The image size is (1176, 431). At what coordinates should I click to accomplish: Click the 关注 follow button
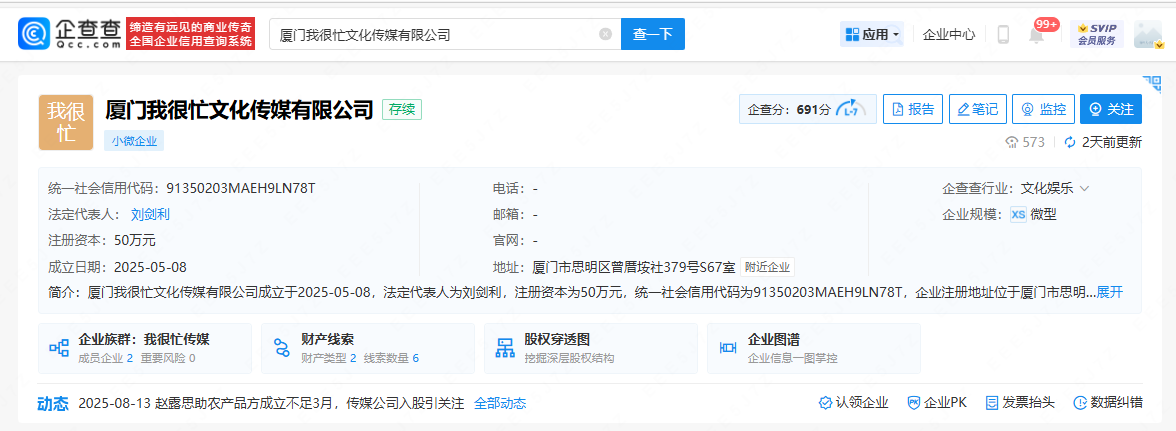pyautogui.click(x=1111, y=109)
